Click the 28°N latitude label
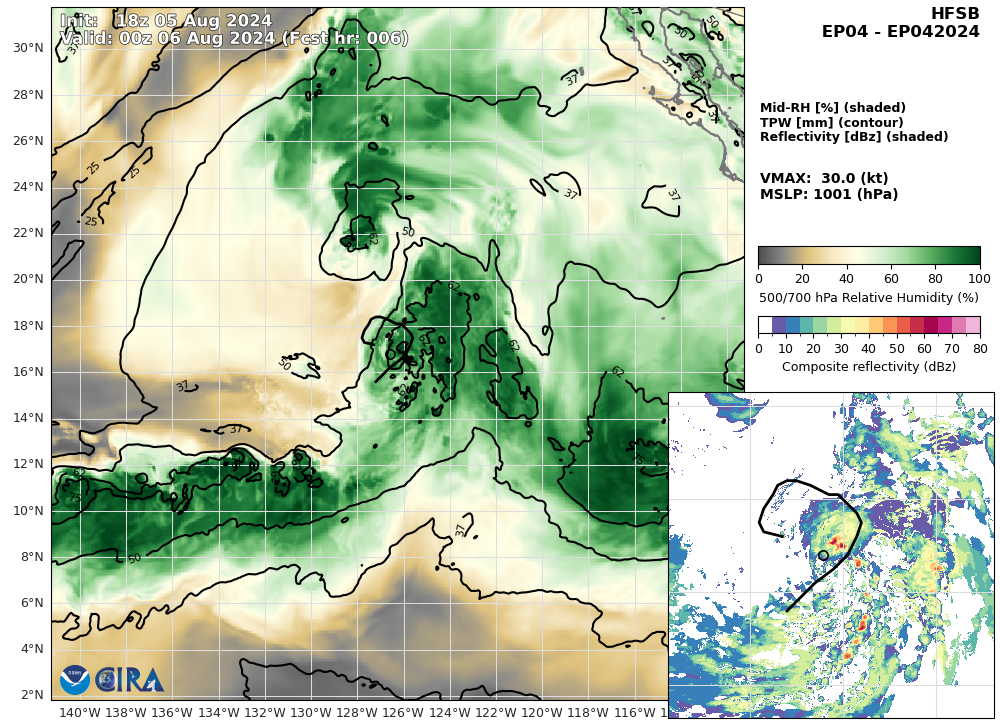1000x722 pixels. point(28,95)
